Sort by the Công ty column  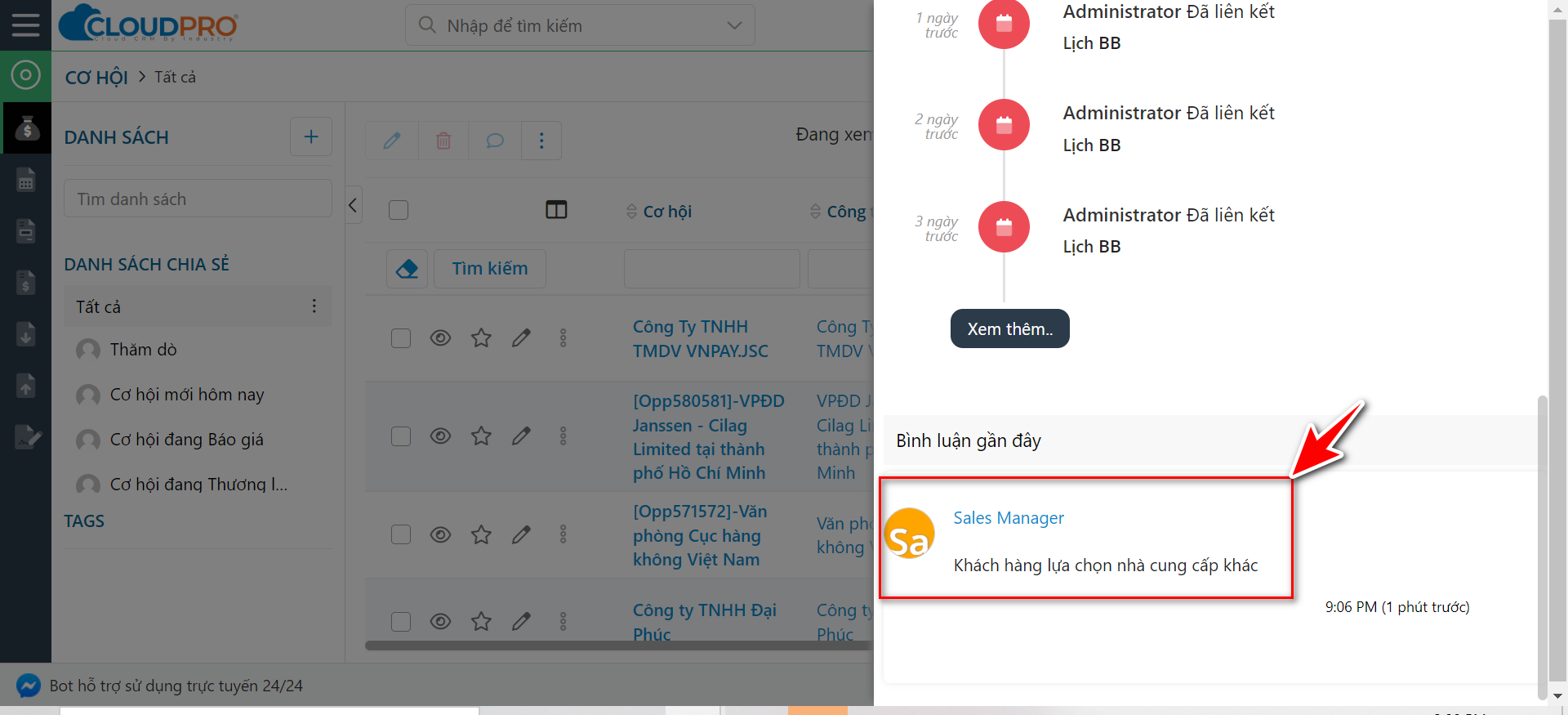click(x=841, y=211)
